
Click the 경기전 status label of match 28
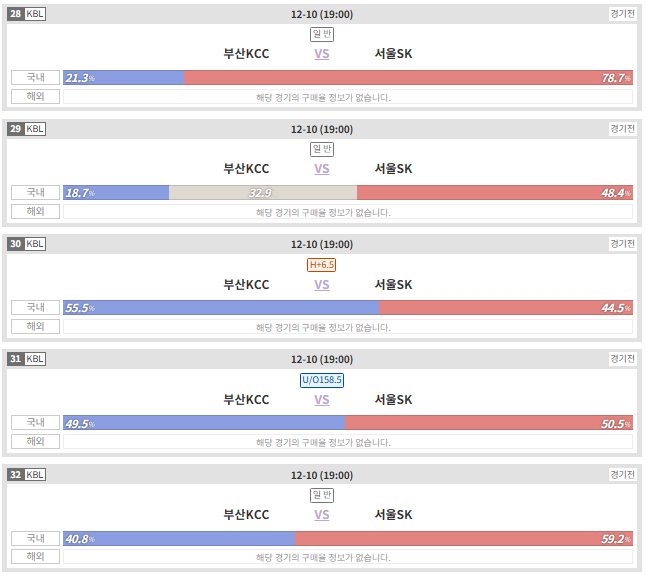(623, 14)
